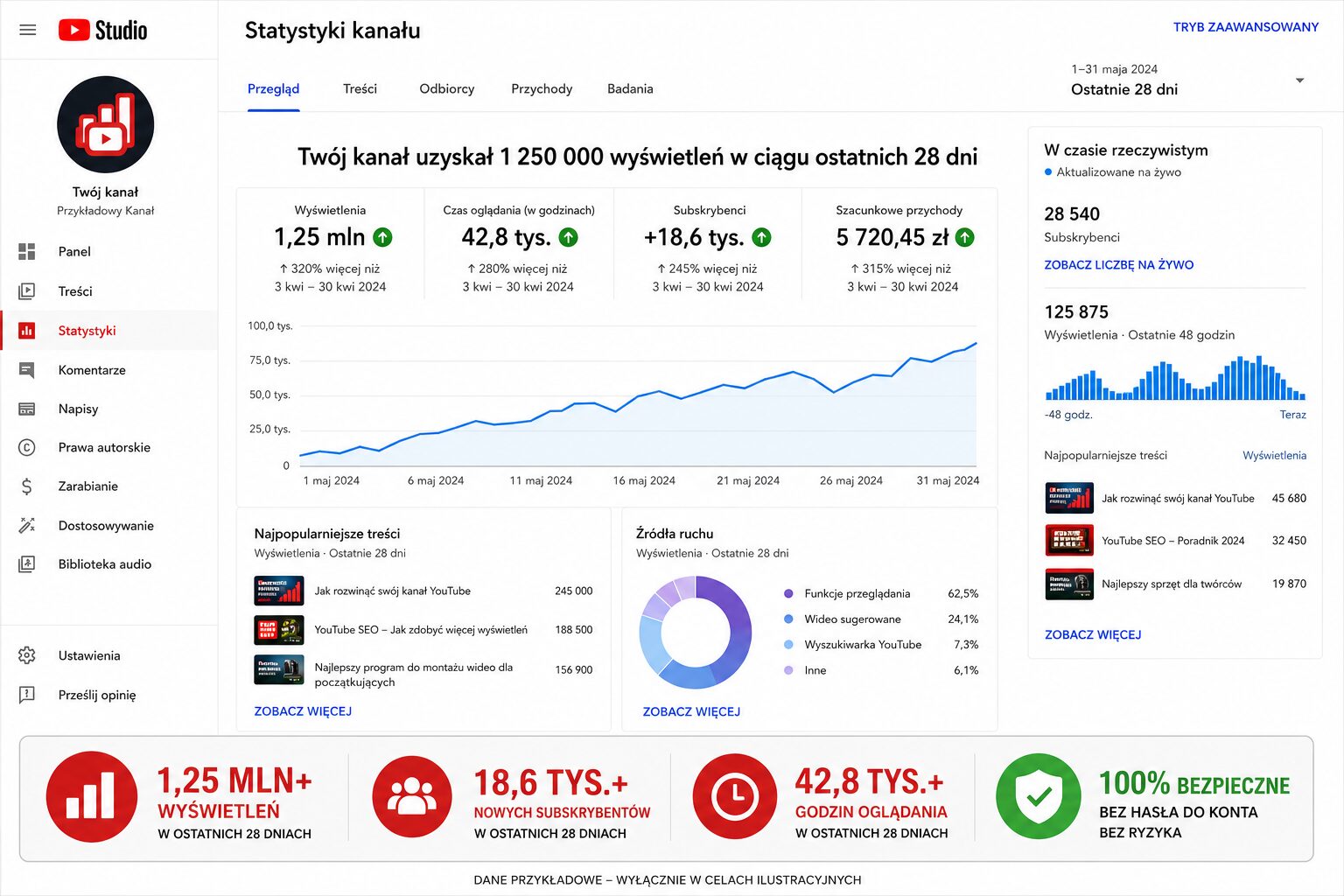This screenshot has height=896, width=1344.
Task: Open the Panel dashboard icon
Action: click(27, 251)
